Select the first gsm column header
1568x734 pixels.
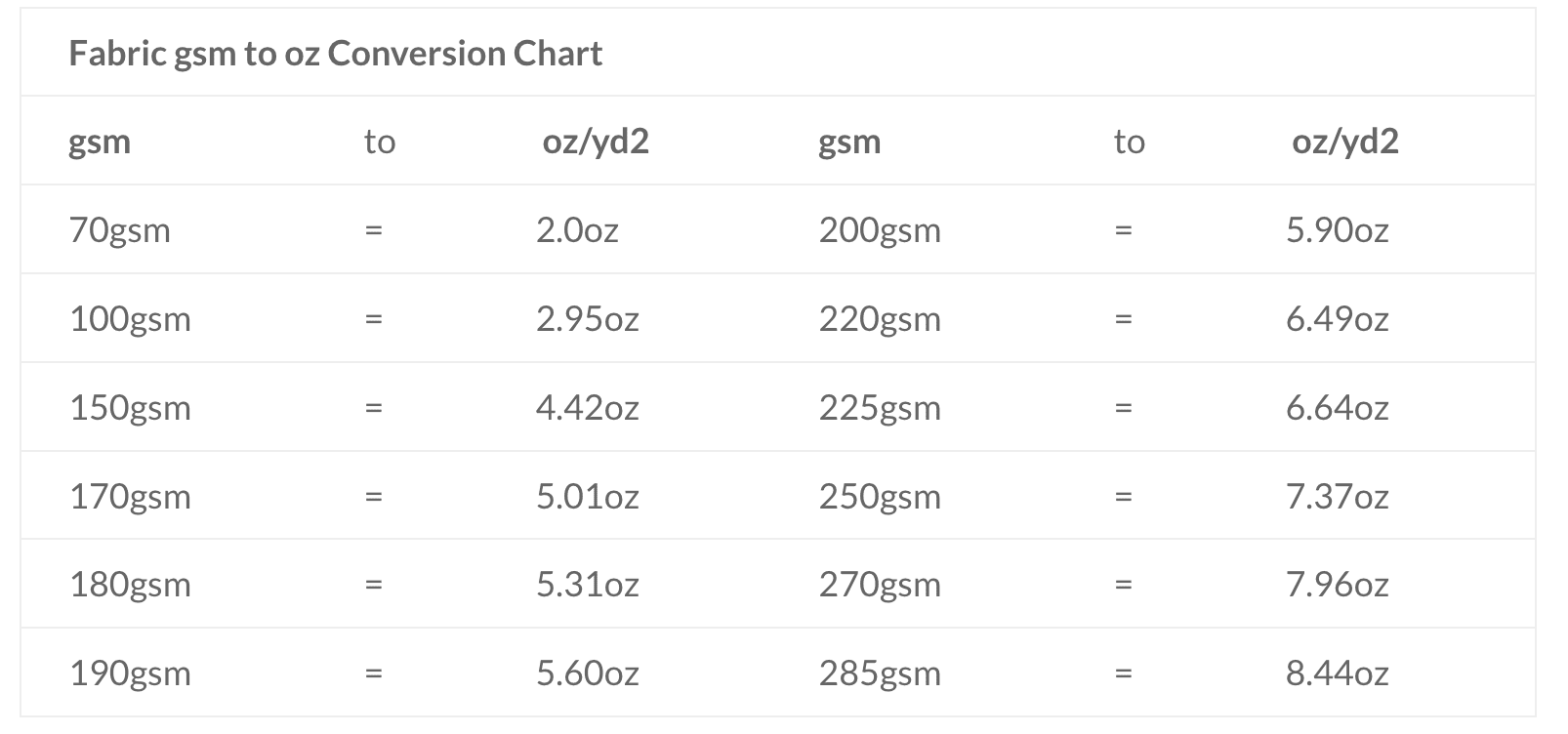pos(100,143)
